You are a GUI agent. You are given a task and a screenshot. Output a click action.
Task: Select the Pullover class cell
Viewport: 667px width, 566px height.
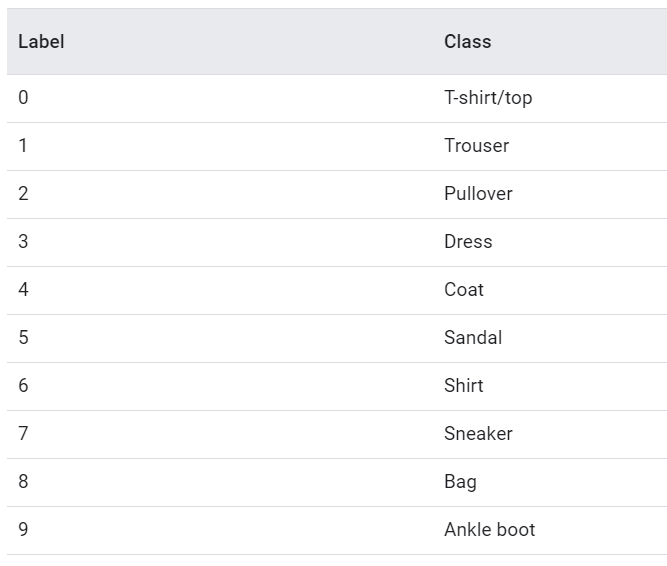[x=478, y=194]
